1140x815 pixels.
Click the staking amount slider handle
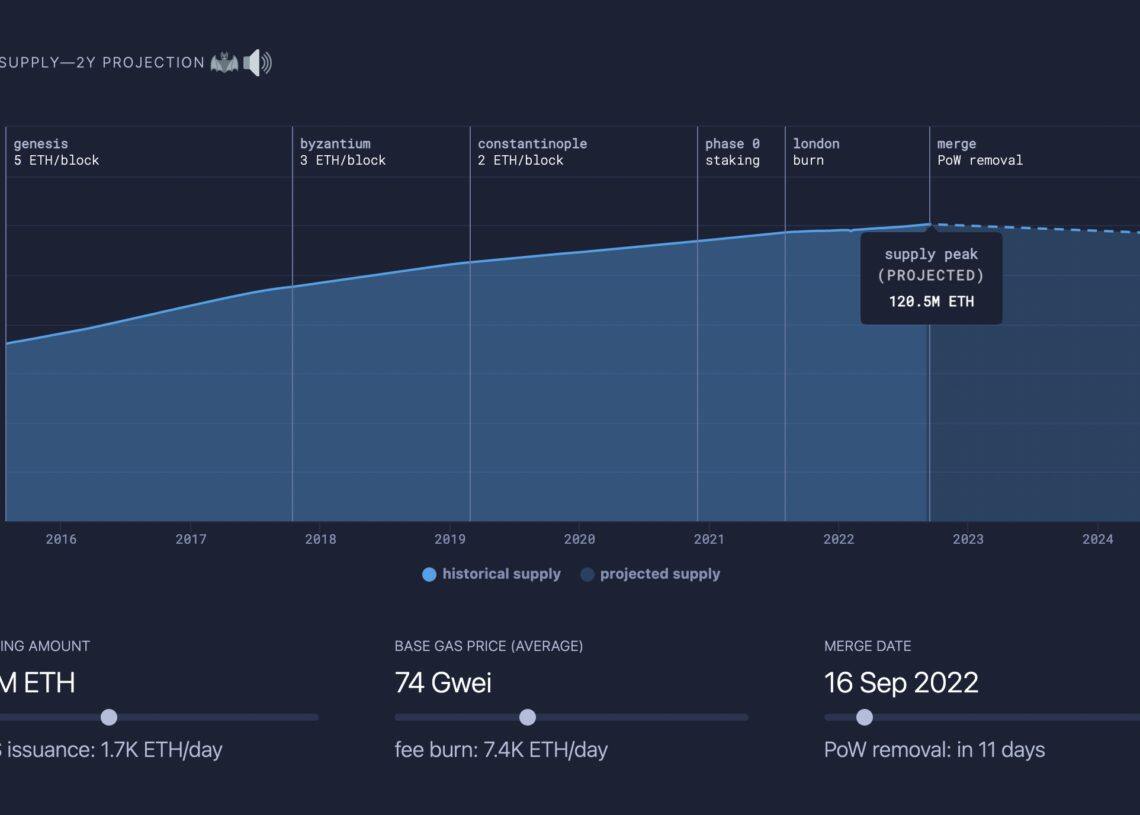point(109,717)
